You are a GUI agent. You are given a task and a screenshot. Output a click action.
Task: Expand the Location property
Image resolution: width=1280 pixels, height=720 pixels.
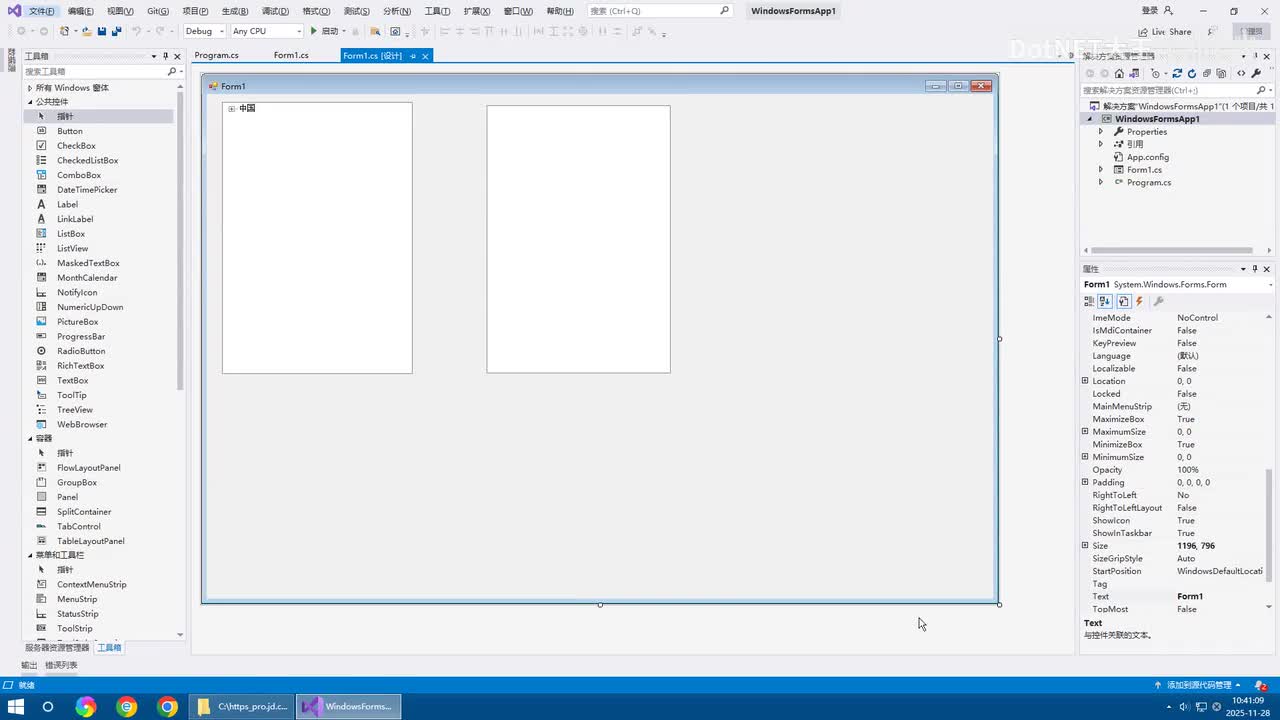coord(1085,381)
